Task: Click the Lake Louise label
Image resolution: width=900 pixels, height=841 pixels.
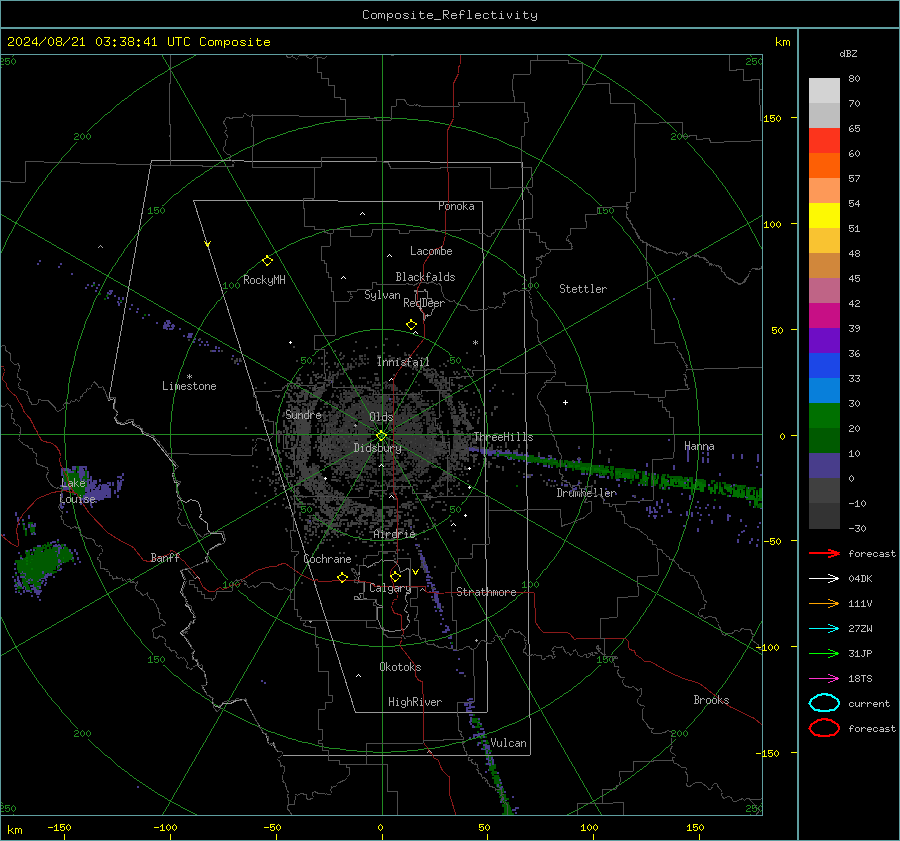Action: click(x=77, y=491)
